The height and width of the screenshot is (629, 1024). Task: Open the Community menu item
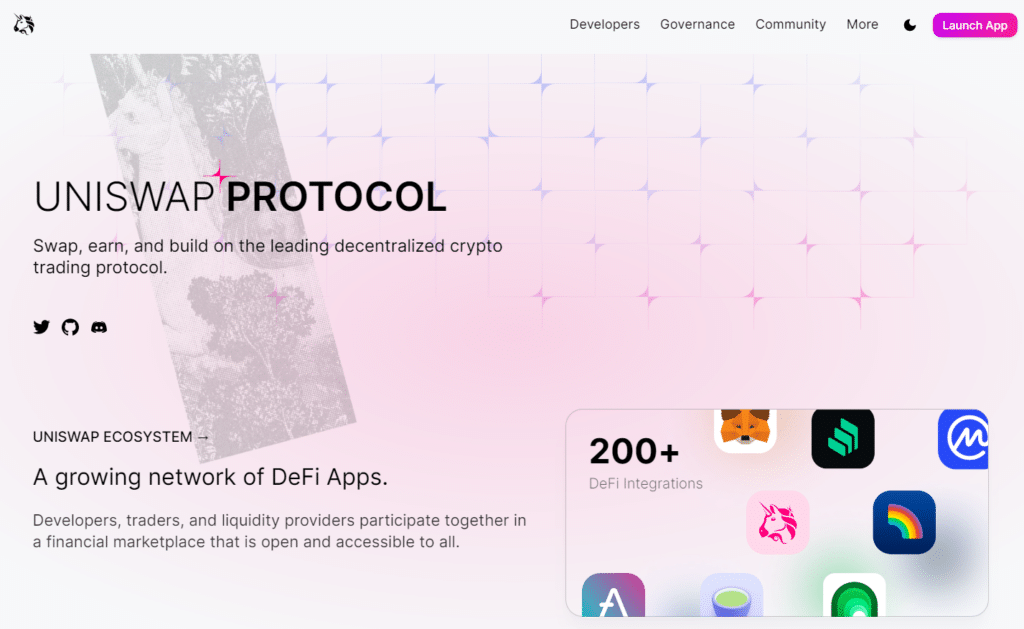pos(790,24)
